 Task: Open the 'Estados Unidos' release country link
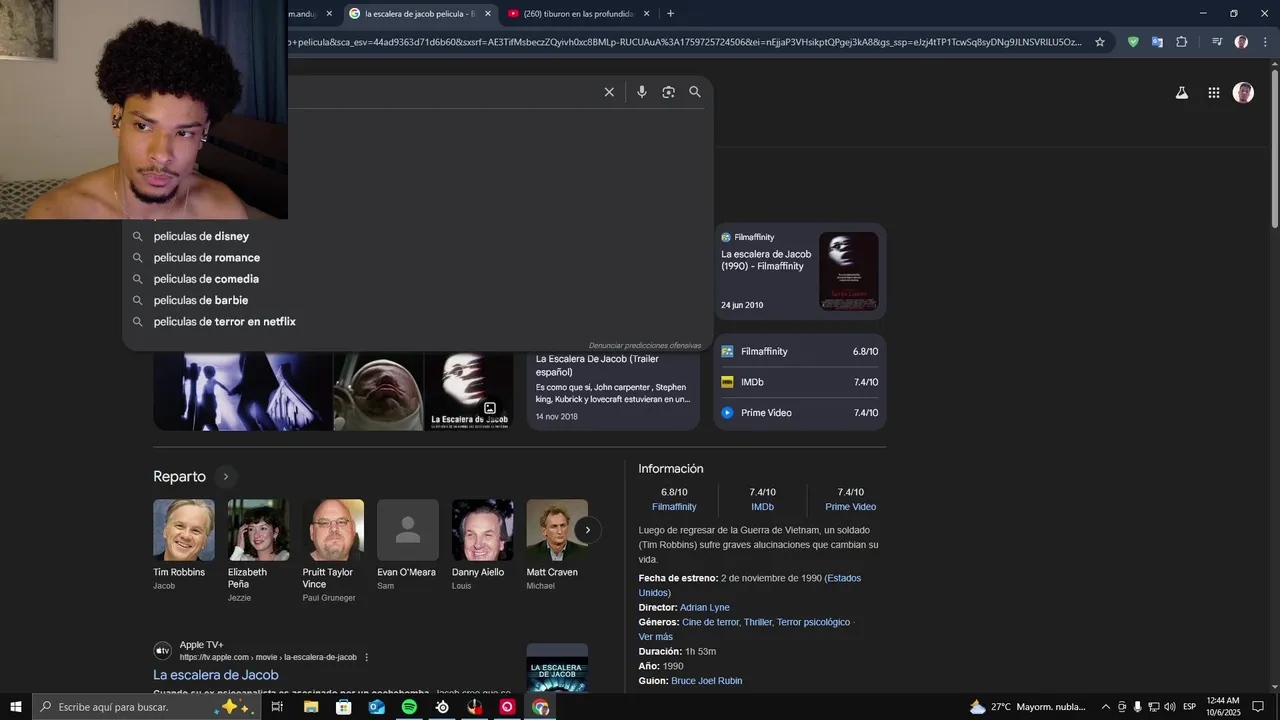click(844, 578)
